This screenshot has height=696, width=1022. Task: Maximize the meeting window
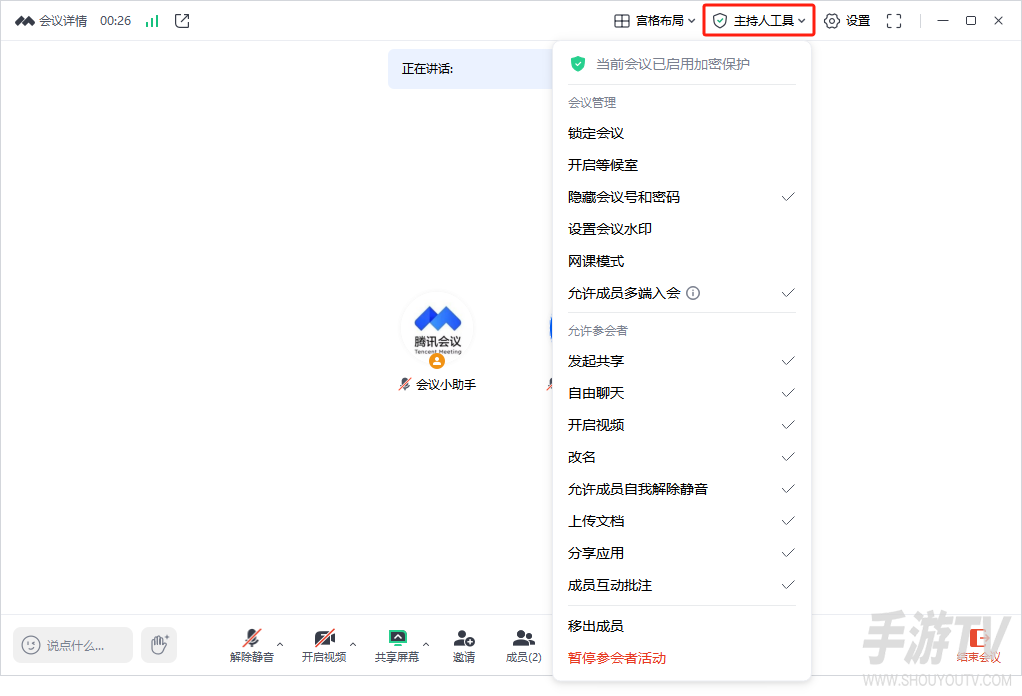coord(971,21)
